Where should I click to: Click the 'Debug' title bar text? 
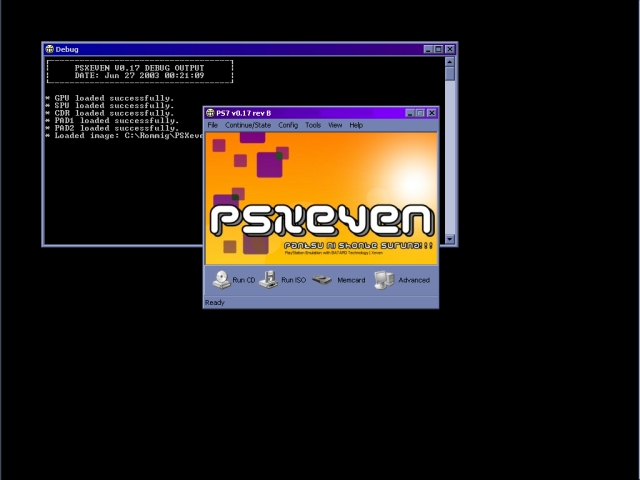coord(67,49)
